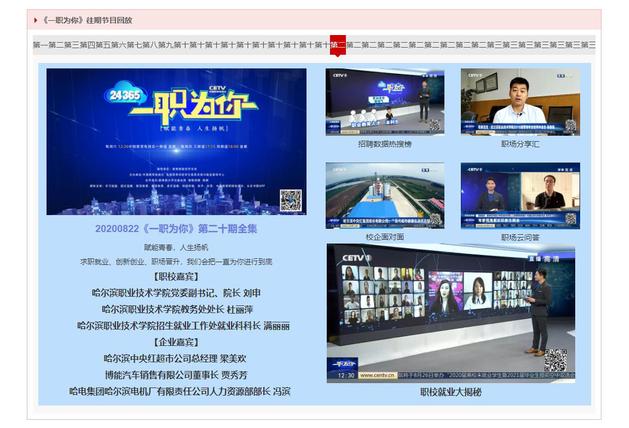Screen dimensions: 629x428
Task: Open the 职校就业大揭秘 large video thumbnail
Action: [451, 313]
